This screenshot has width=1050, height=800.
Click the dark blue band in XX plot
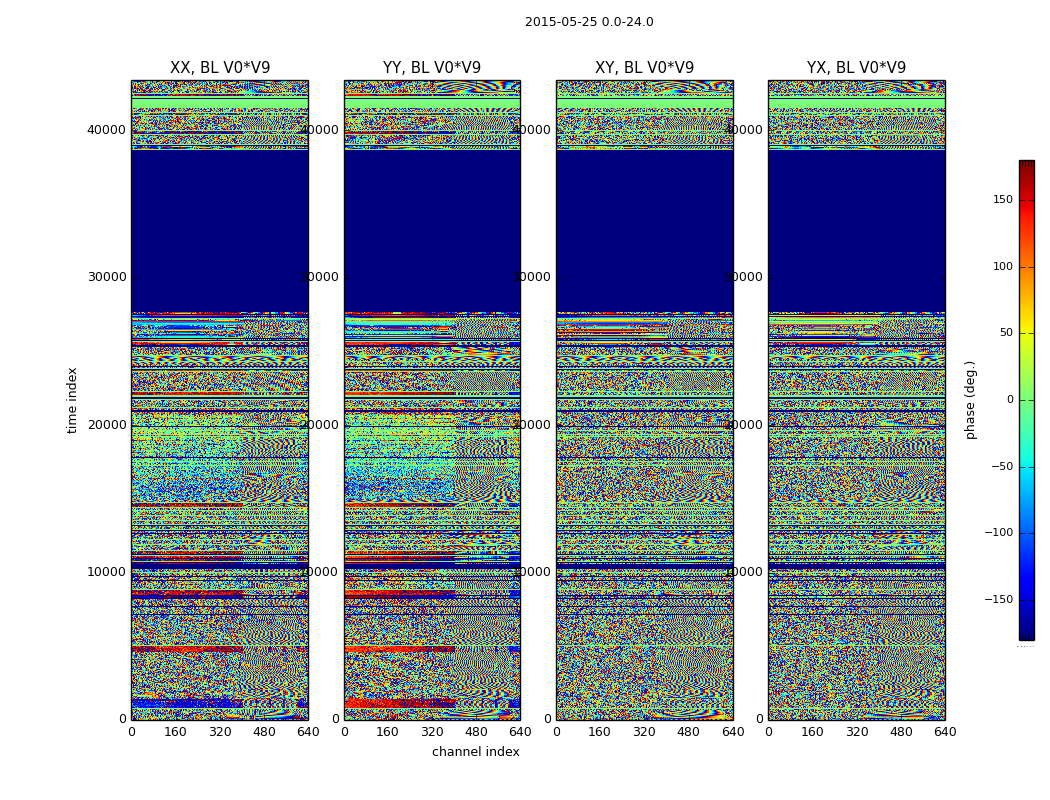click(x=220, y=231)
